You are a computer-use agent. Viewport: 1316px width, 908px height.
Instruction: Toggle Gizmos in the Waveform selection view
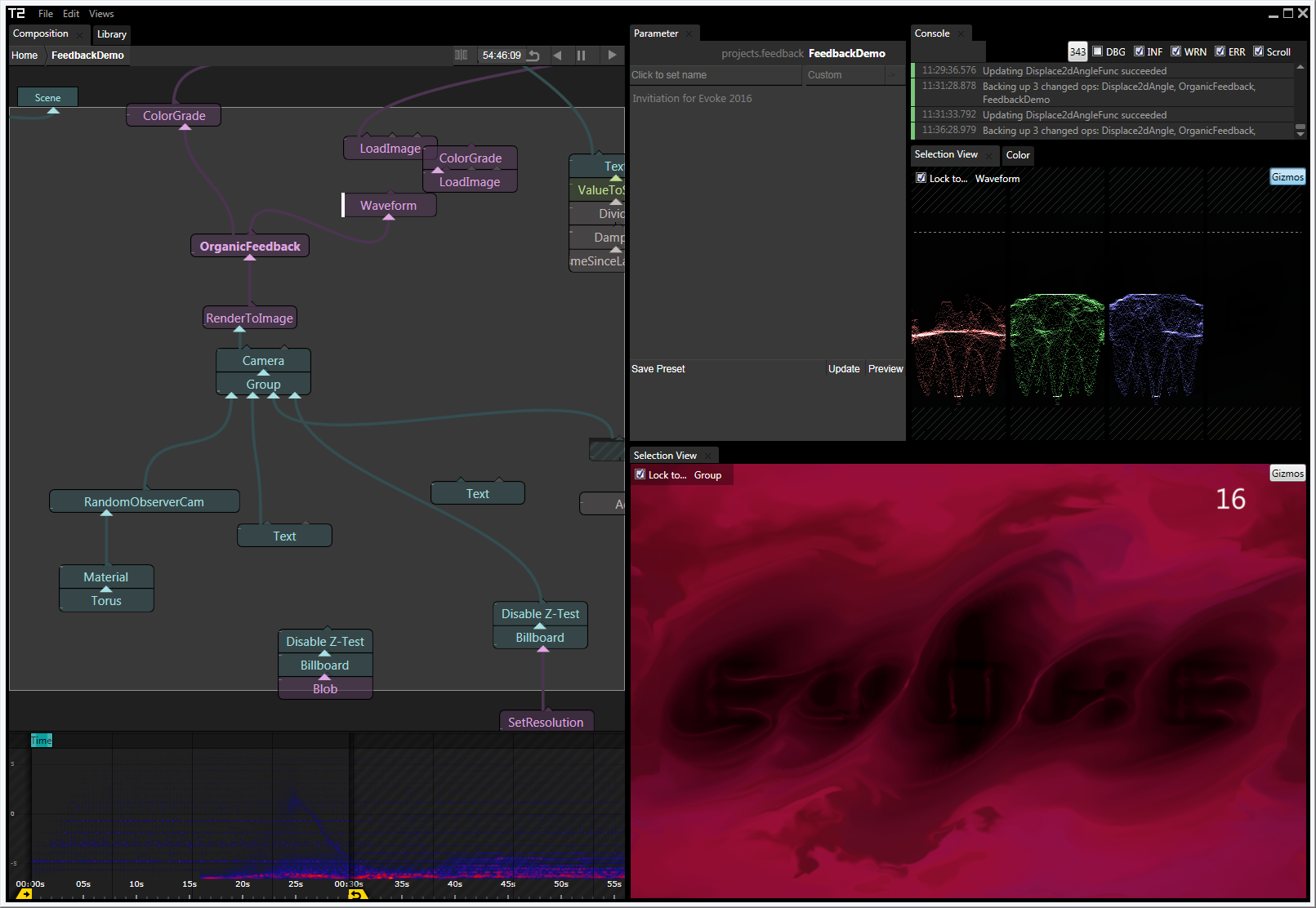click(1287, 177)
